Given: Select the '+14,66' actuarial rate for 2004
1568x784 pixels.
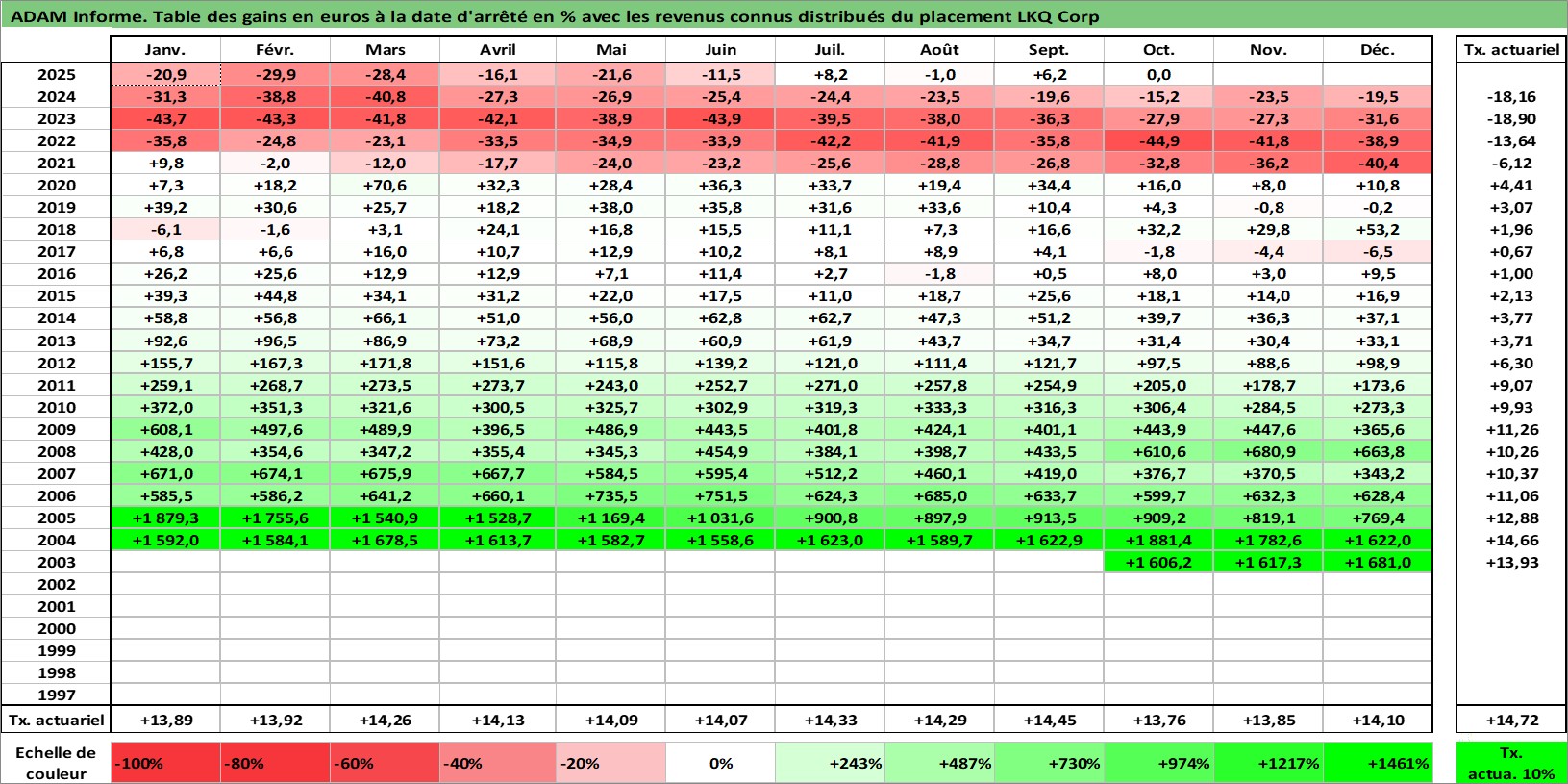Looking at the screenshot, I should (x=1511, y=541).
